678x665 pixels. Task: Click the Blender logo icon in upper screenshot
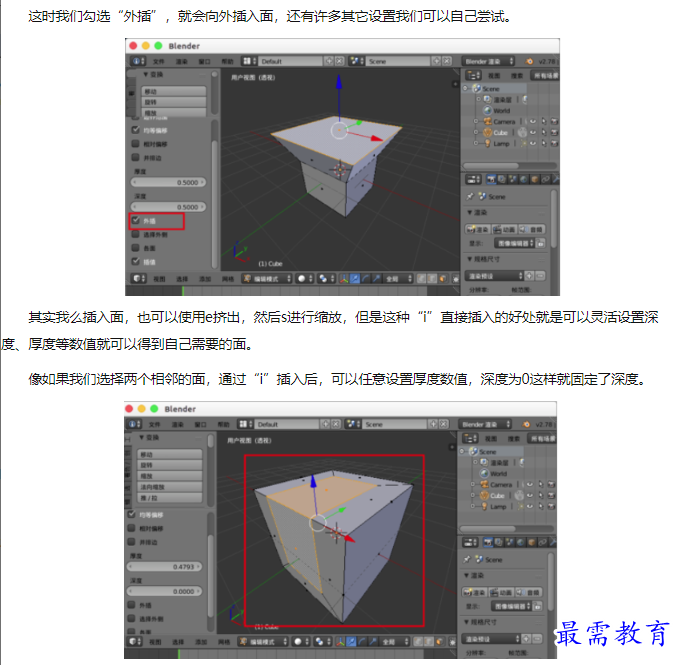click(529, 61)
